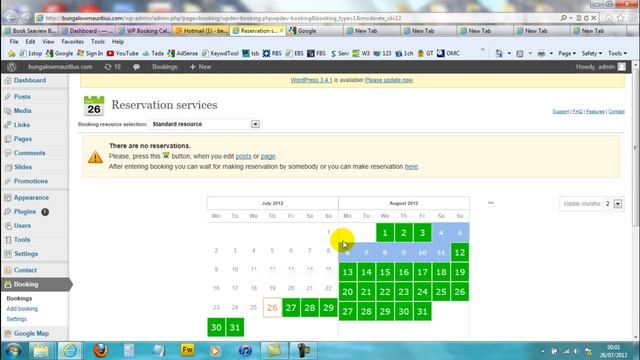Select August 31 on the calendar
Screen dimensions: 640x360
422,311
